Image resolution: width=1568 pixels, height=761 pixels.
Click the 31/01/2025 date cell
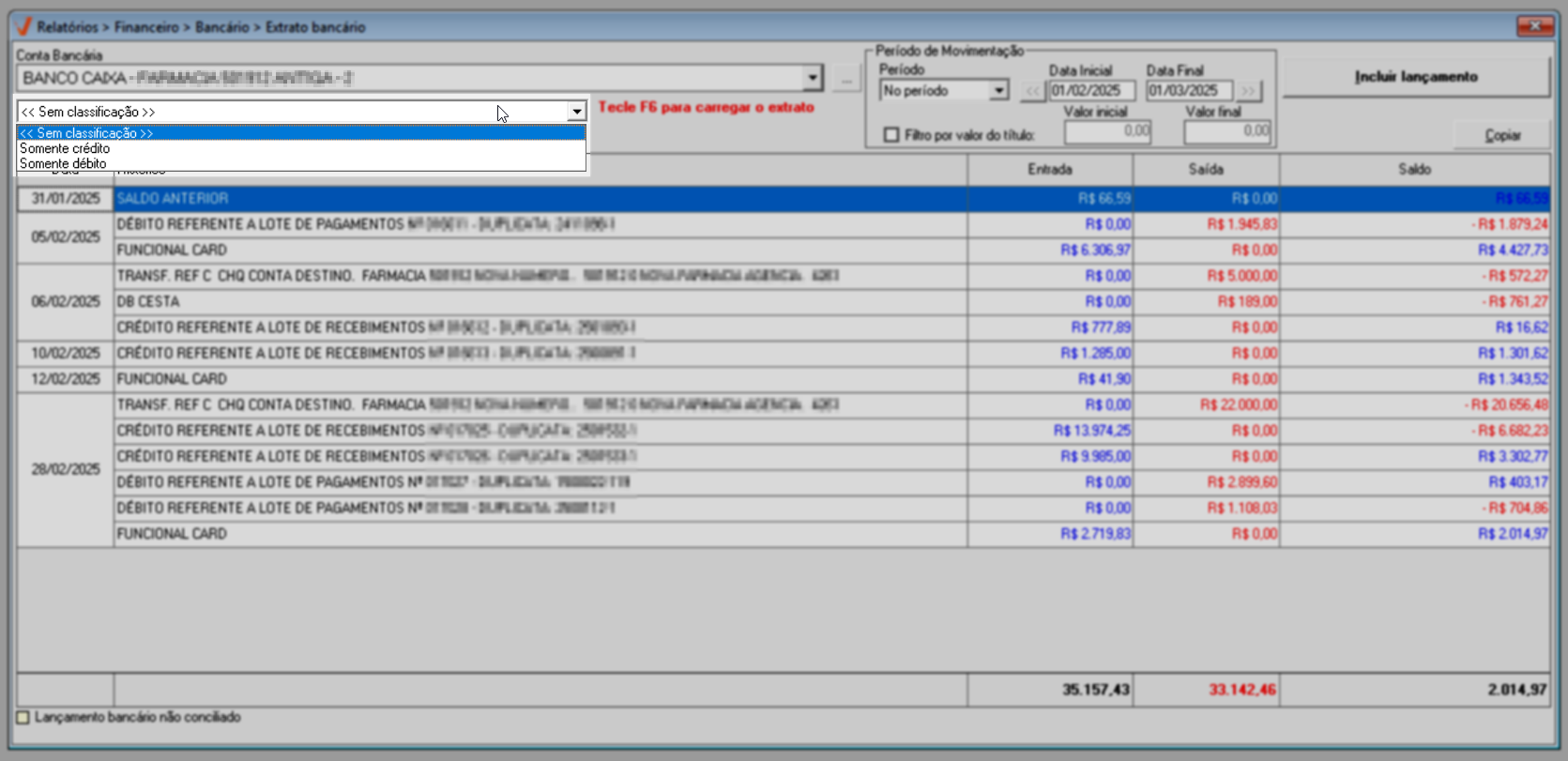(x=66, y=199)
